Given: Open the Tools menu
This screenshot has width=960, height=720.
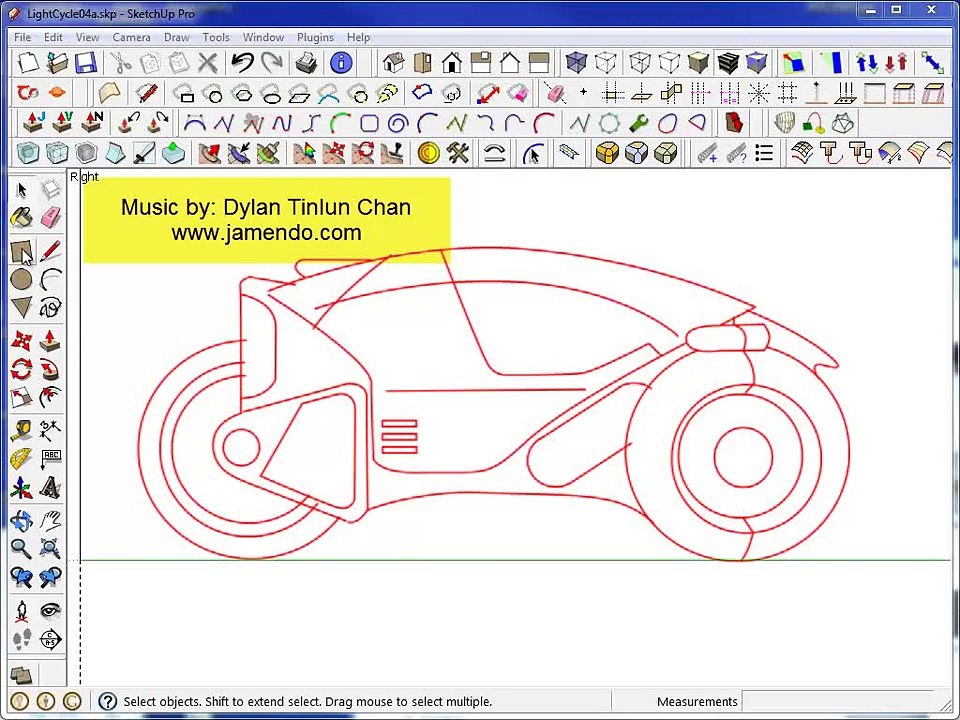Looking at the screenshot, I should (x=216, y=37).
